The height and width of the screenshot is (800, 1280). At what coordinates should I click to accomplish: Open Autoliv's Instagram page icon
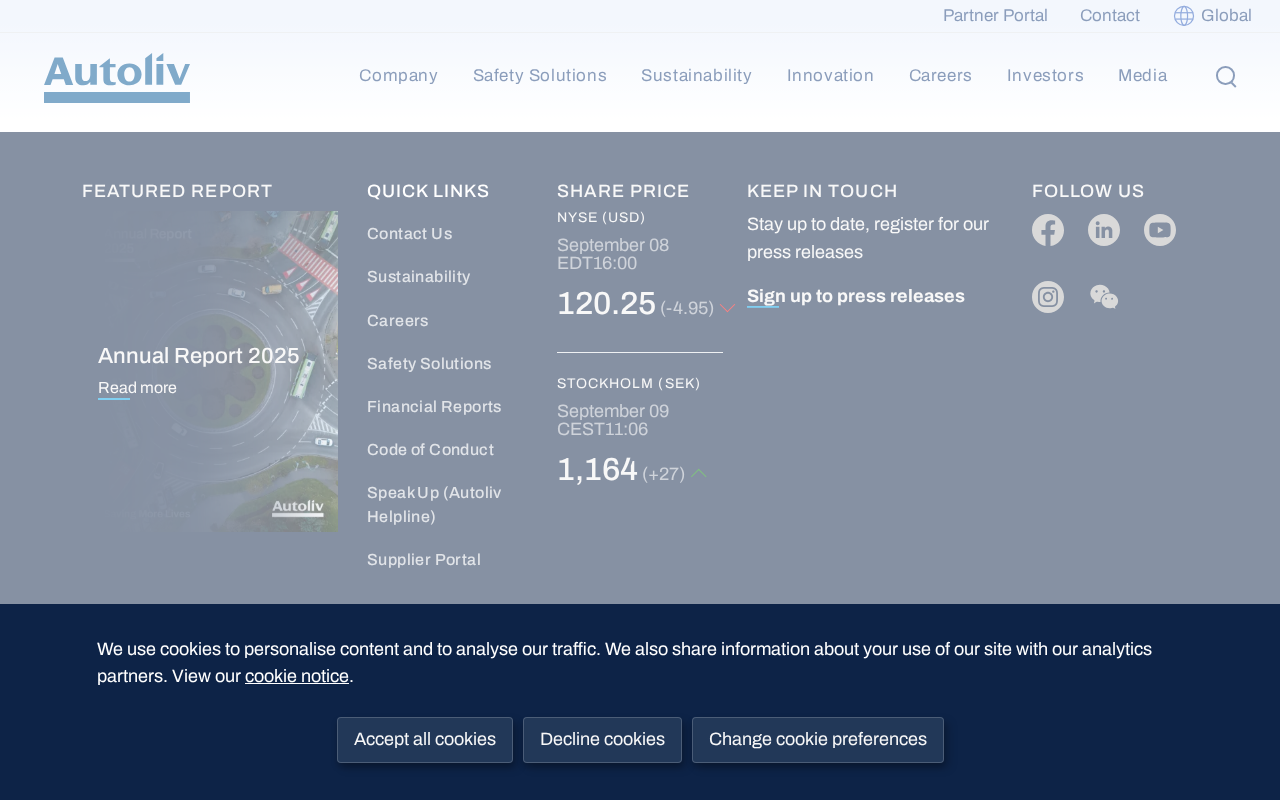pos(1048,297)
